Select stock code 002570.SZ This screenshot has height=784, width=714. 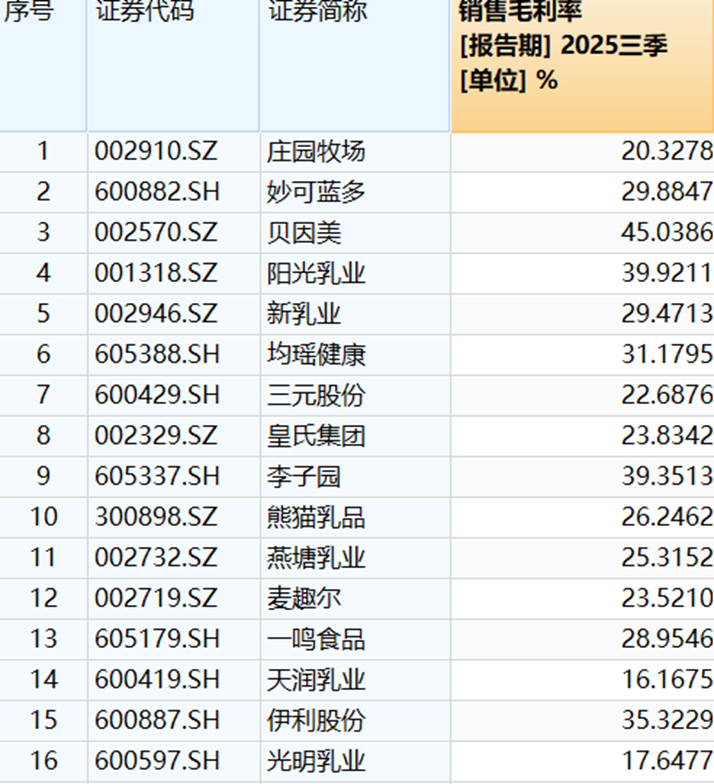pyautogui.click(x=156, y=232)
